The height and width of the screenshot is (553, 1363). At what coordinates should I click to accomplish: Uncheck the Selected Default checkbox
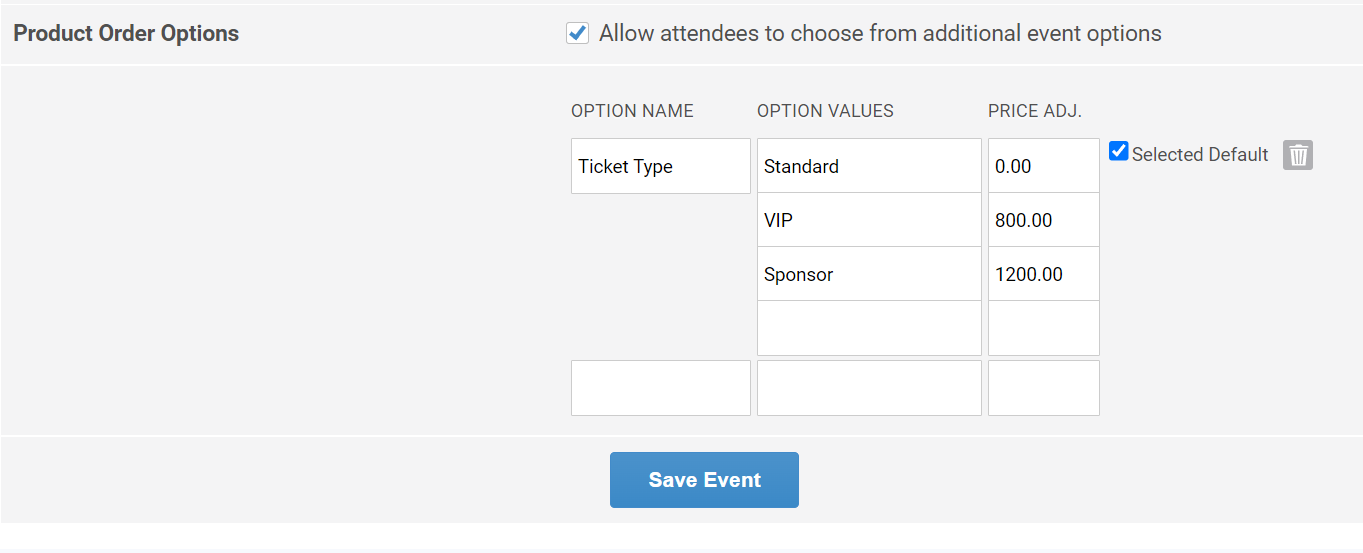1119,151
